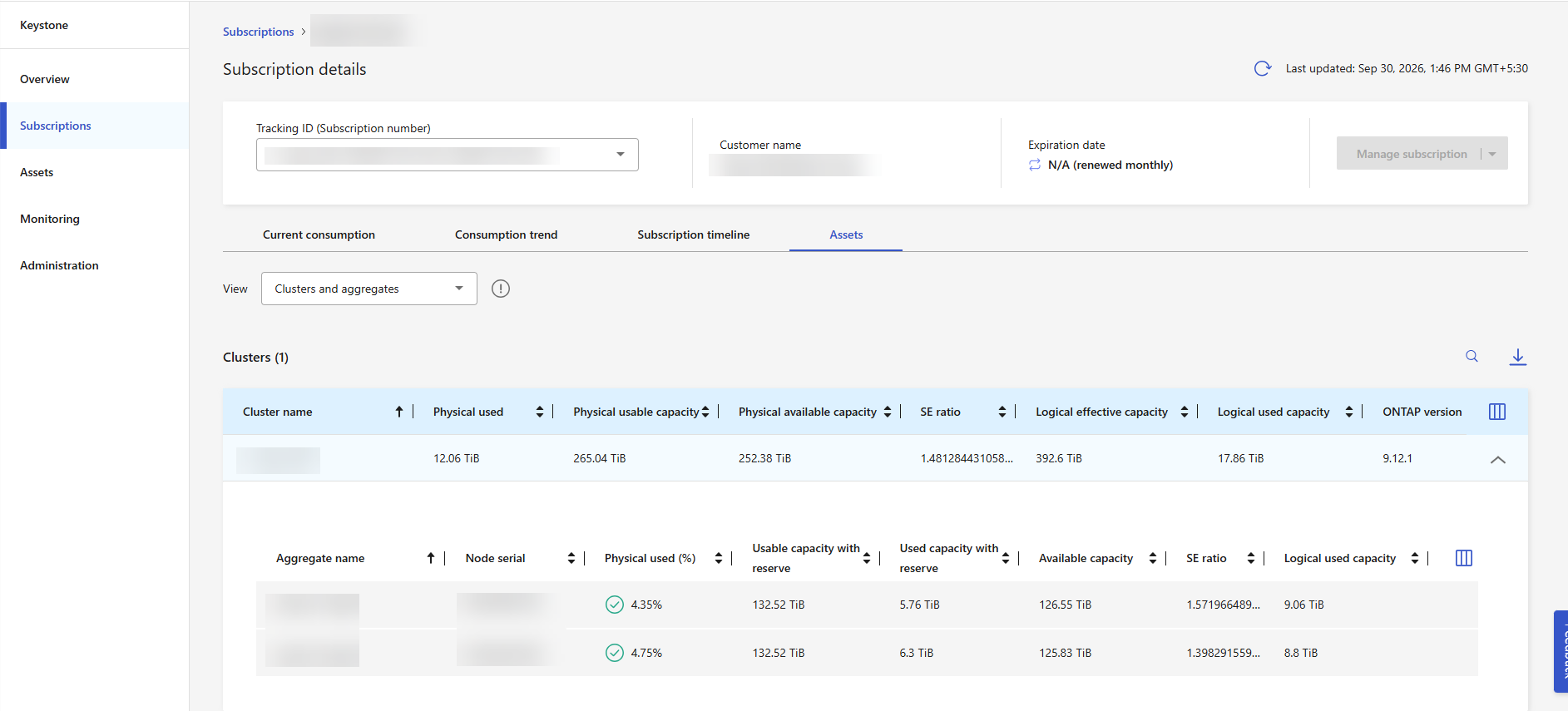
Task: Open the Clusters and aggregates view dropdown
Action: [369, 289]
